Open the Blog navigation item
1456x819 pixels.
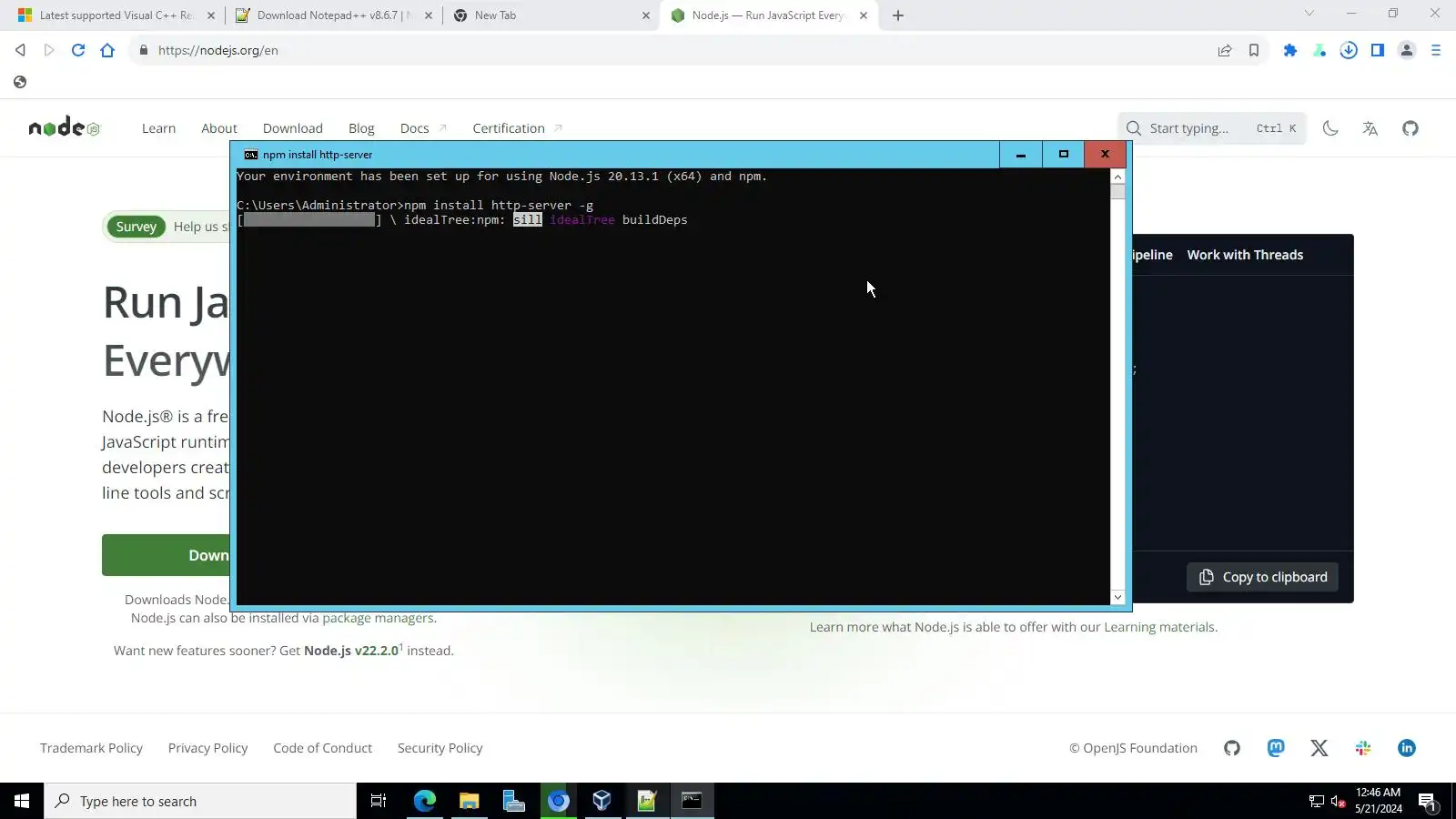pos(361,128)
